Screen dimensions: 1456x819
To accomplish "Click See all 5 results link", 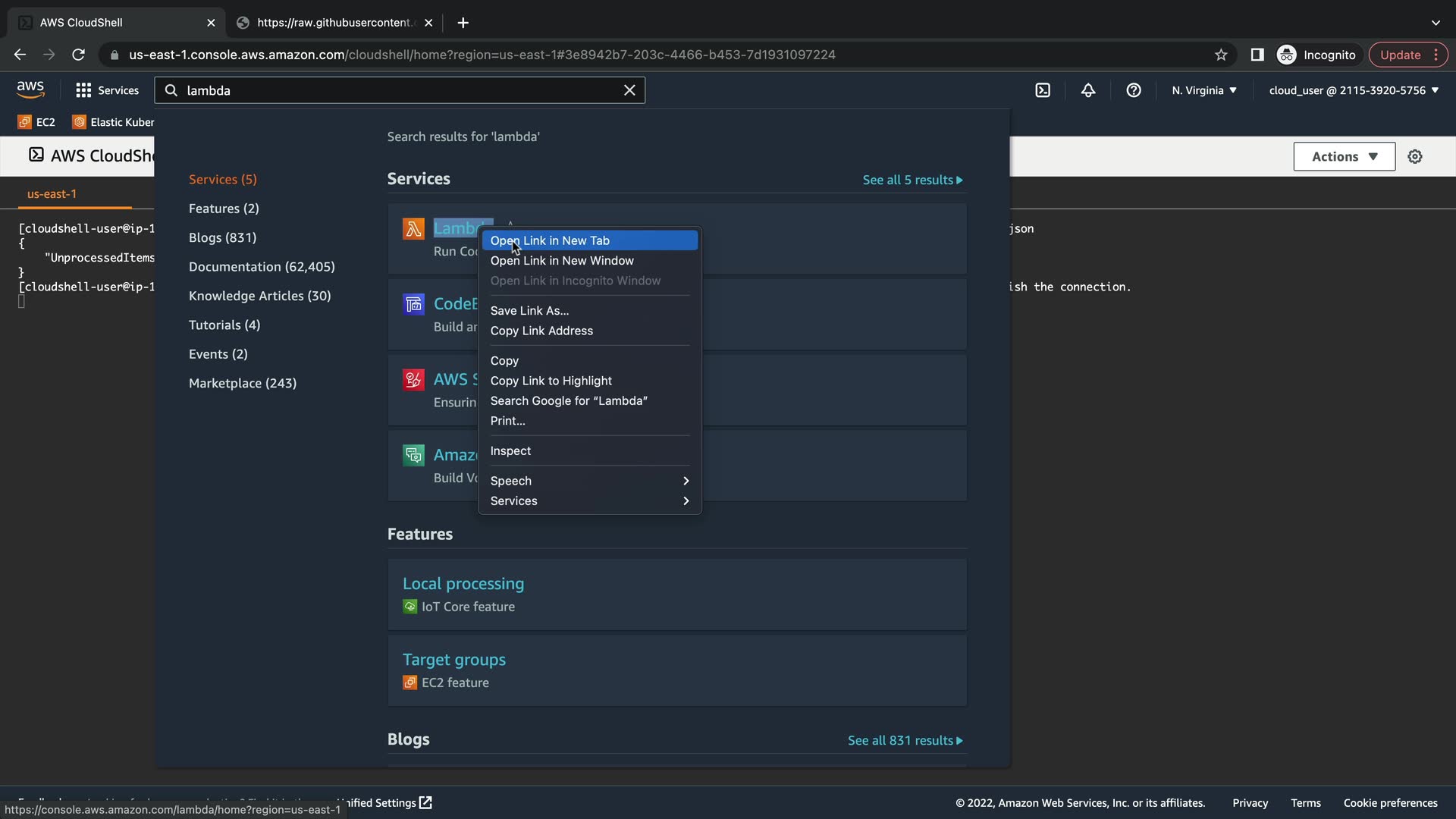I will coord(912,180).
